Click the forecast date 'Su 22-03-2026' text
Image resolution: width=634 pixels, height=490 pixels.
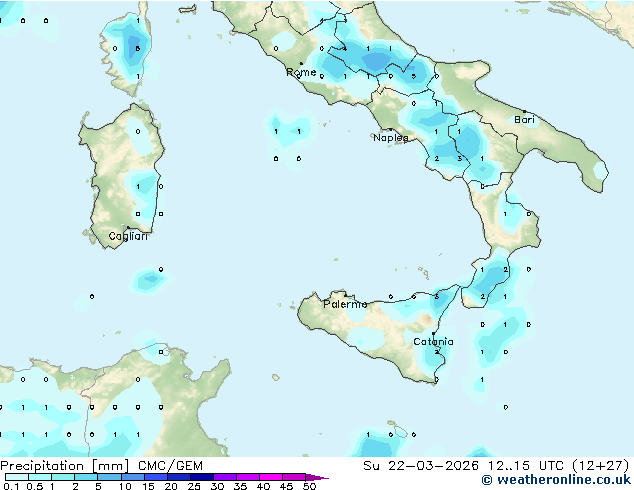tap(421, 466)
